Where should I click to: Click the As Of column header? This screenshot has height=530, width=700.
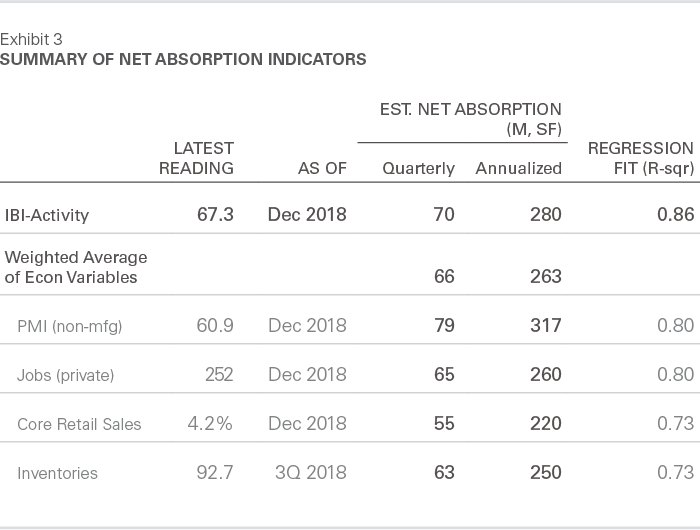pyautogui.click(x=322, y=168)
